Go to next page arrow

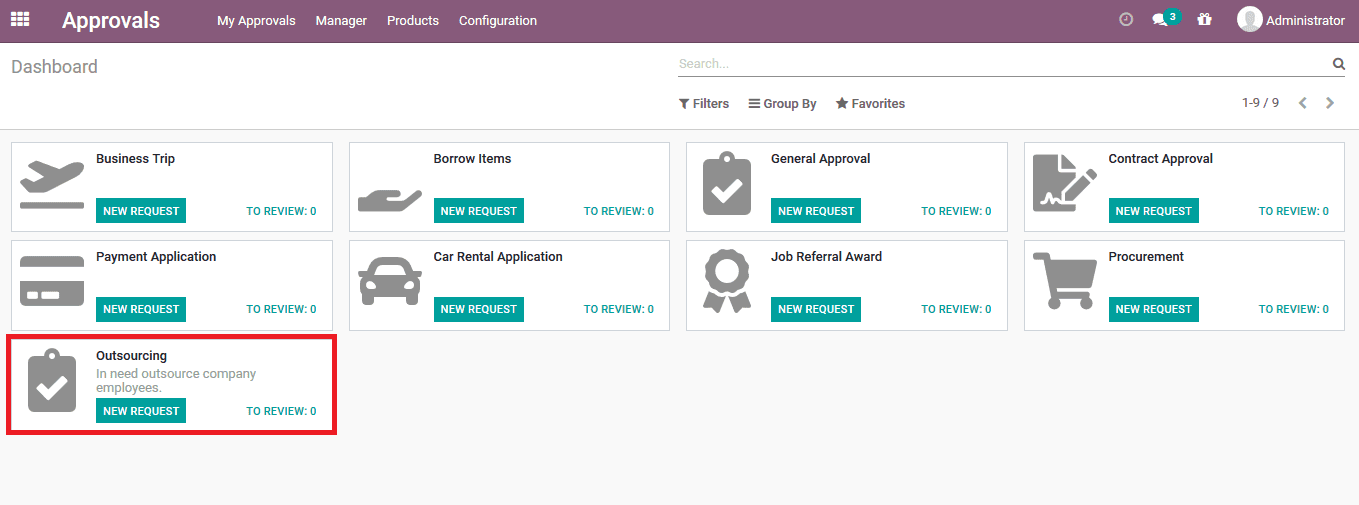(x=1330, y=103)
